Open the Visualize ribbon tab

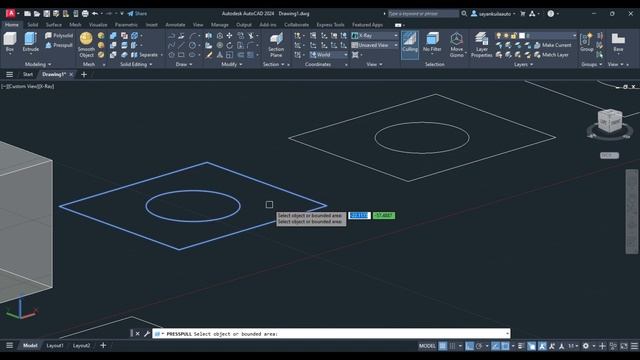point(98,25)
